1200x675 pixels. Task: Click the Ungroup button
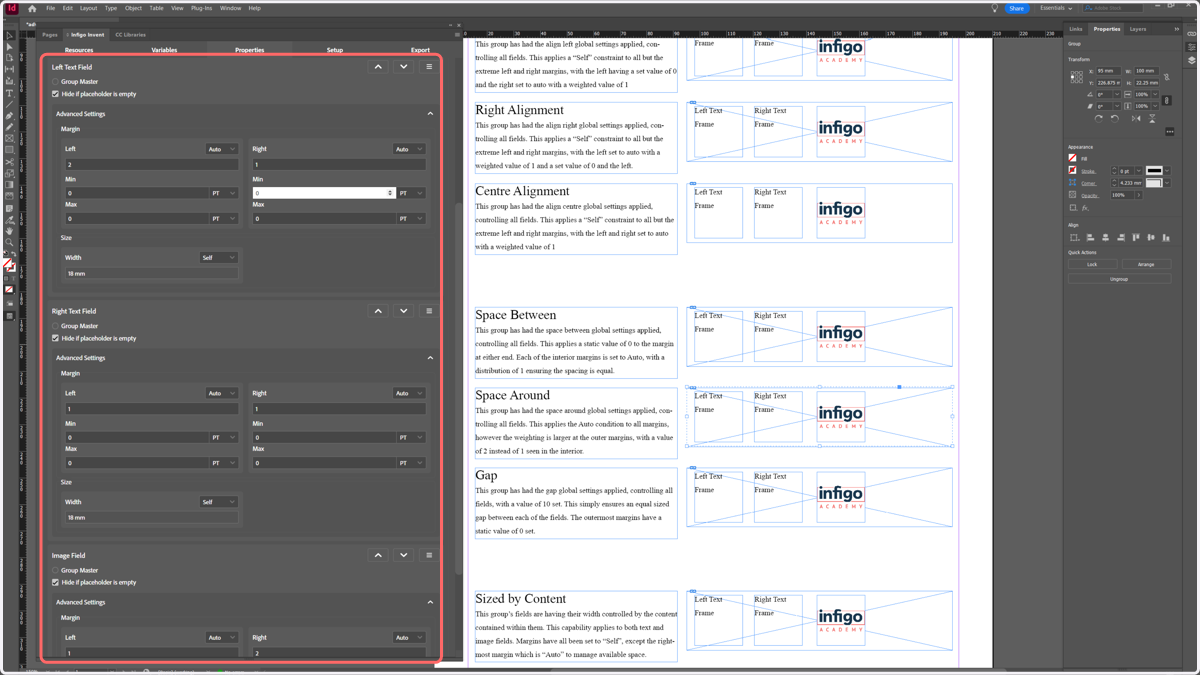click(1119, 279)
